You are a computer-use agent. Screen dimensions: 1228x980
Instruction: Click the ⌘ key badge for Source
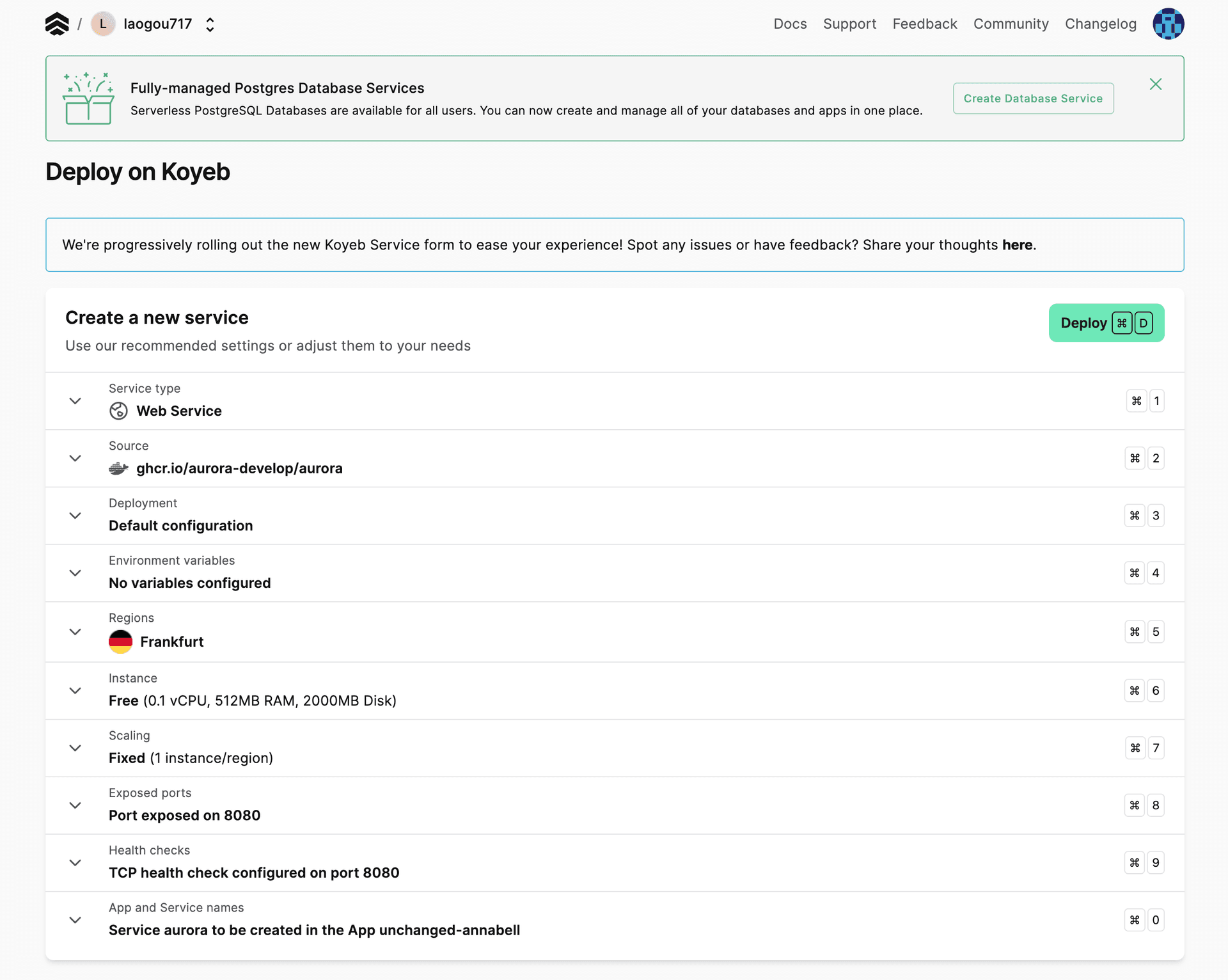[1135, 458]
